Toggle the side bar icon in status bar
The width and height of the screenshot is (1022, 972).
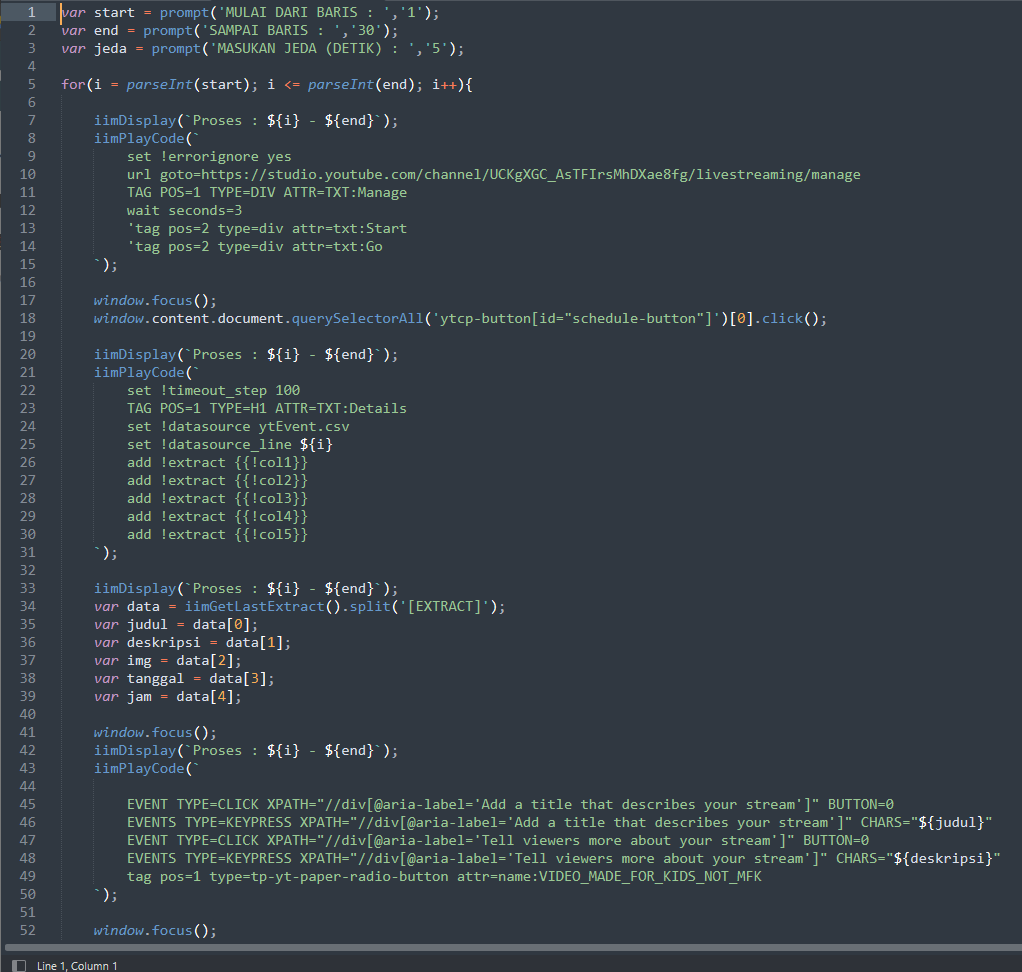[x=19, y=965]
